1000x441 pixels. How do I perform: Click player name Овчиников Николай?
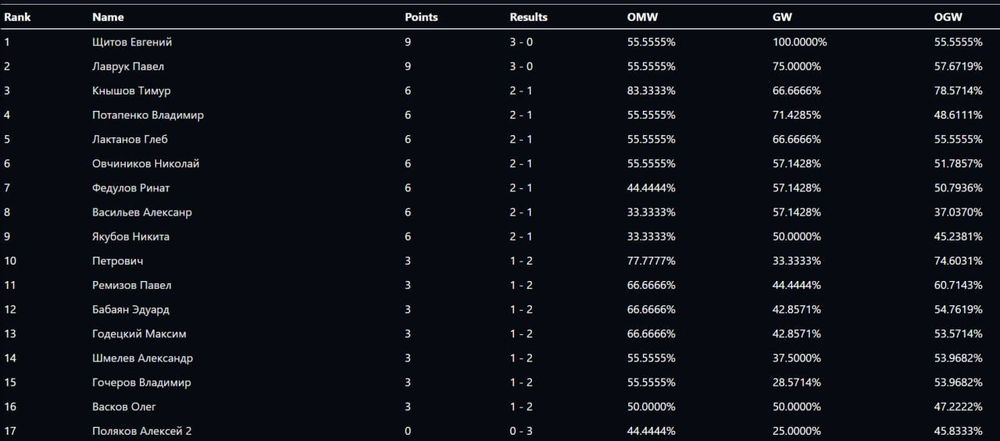tap(146, 163)
